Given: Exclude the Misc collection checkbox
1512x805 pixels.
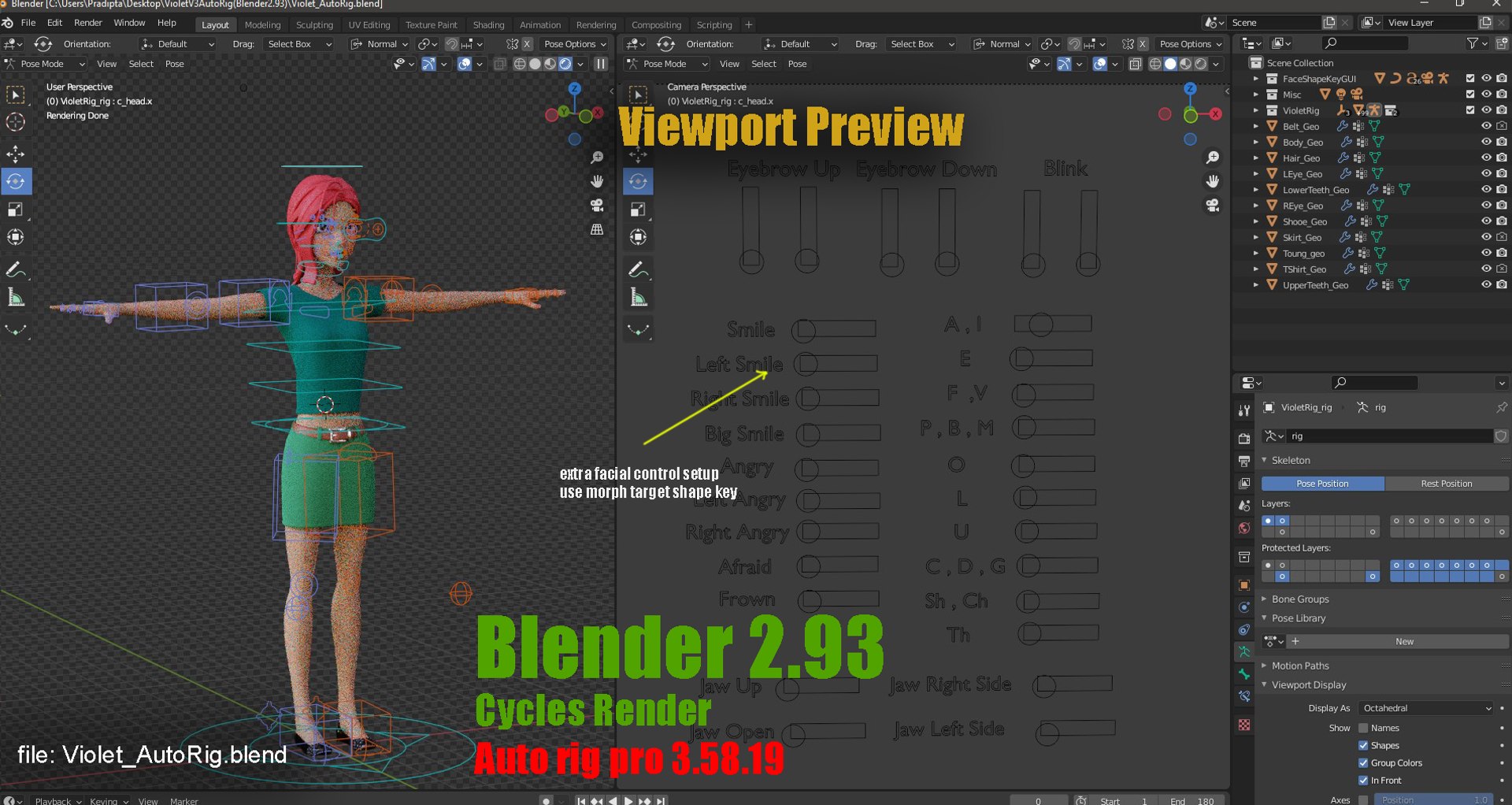Looking at the screenshot, I should coord(1470,95).
